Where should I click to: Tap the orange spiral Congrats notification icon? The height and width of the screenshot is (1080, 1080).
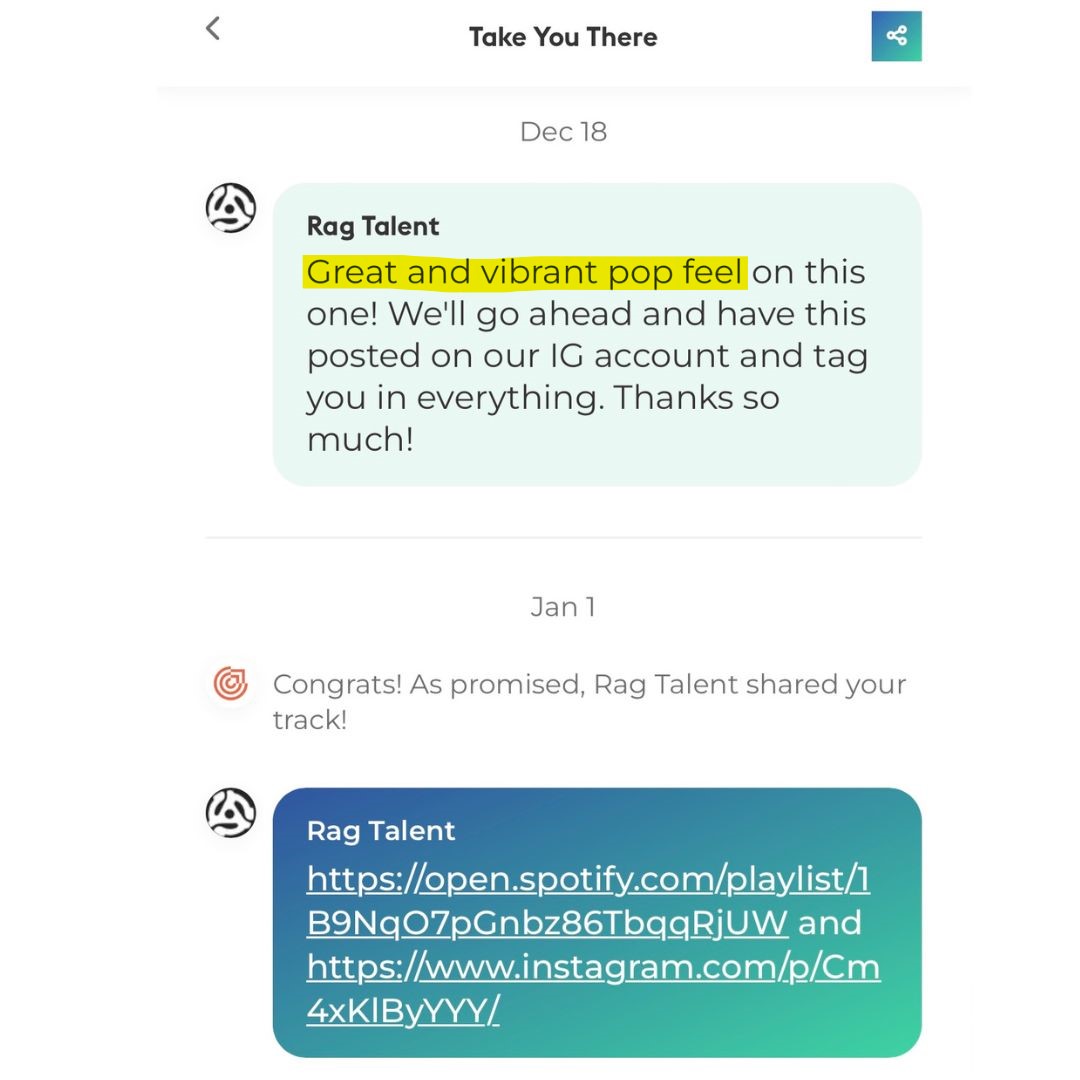point(231,683)
